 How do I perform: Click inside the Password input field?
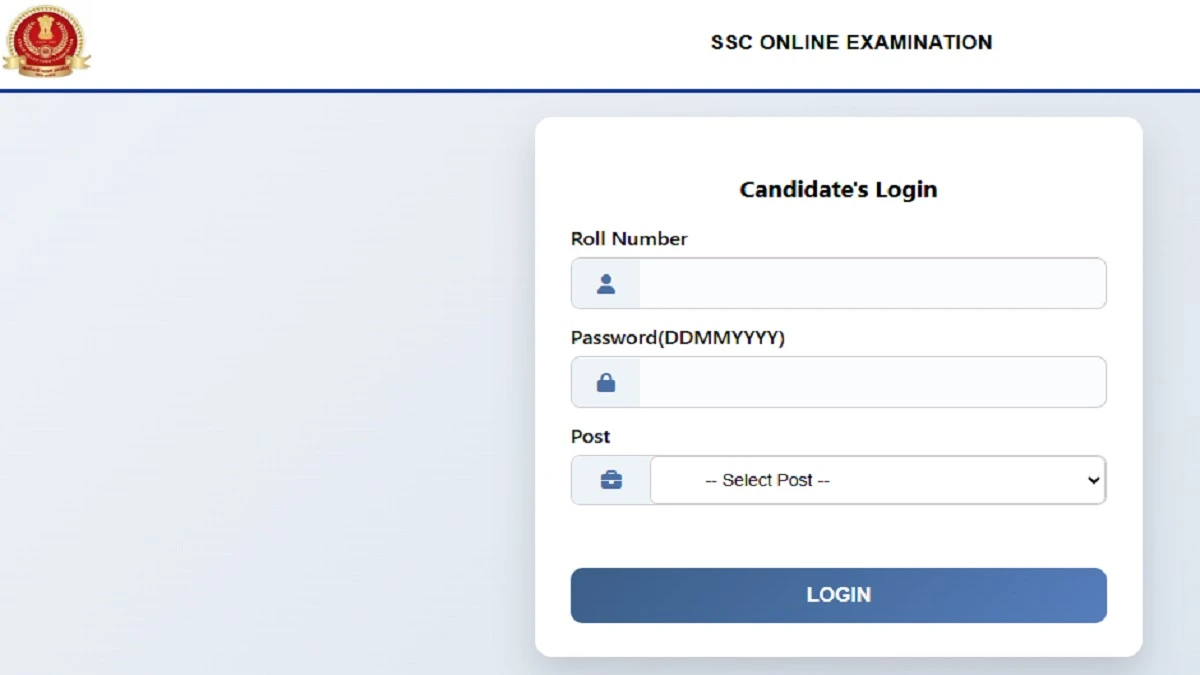point(870,381)
